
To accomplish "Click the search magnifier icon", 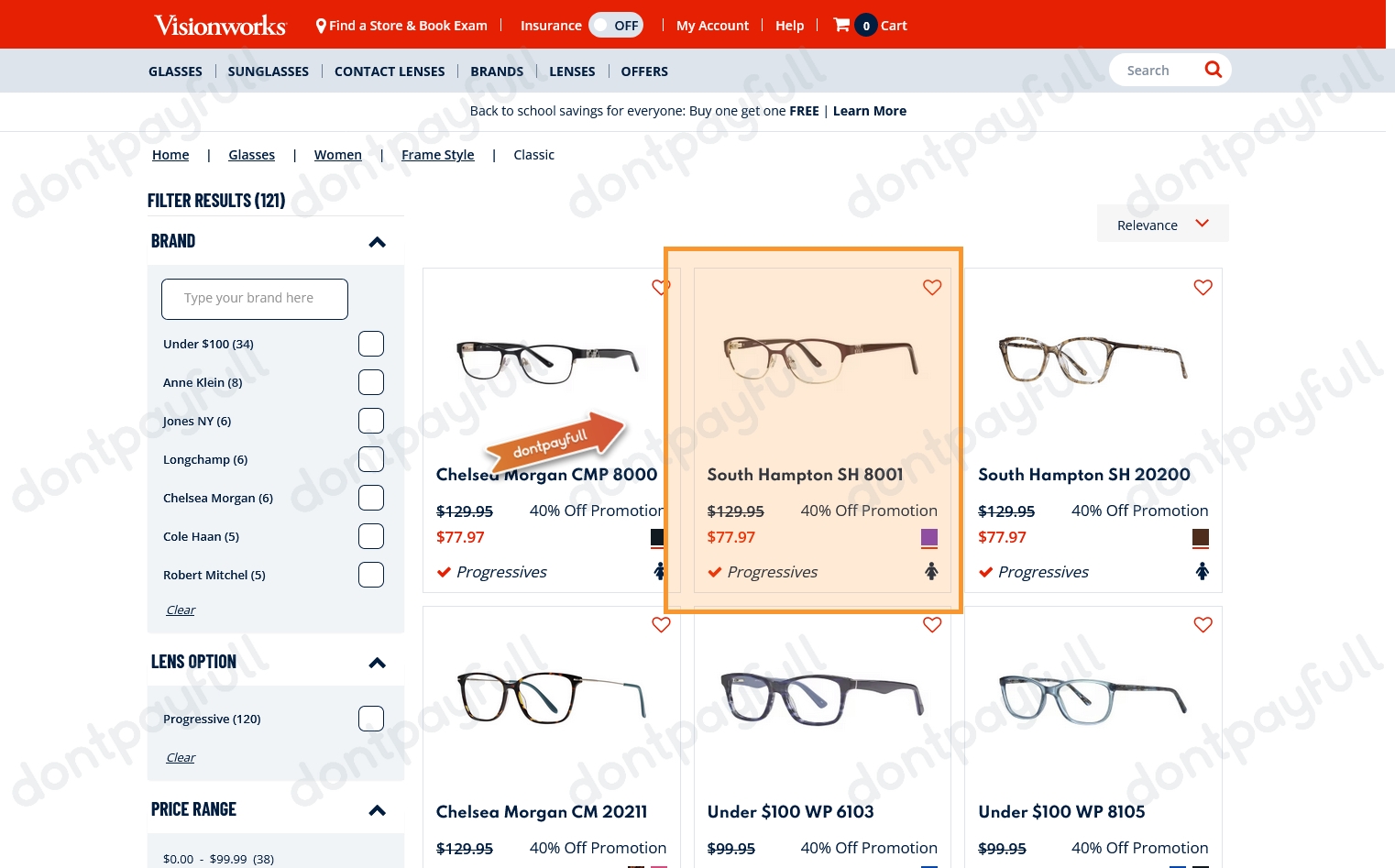I will (1213, 70).
